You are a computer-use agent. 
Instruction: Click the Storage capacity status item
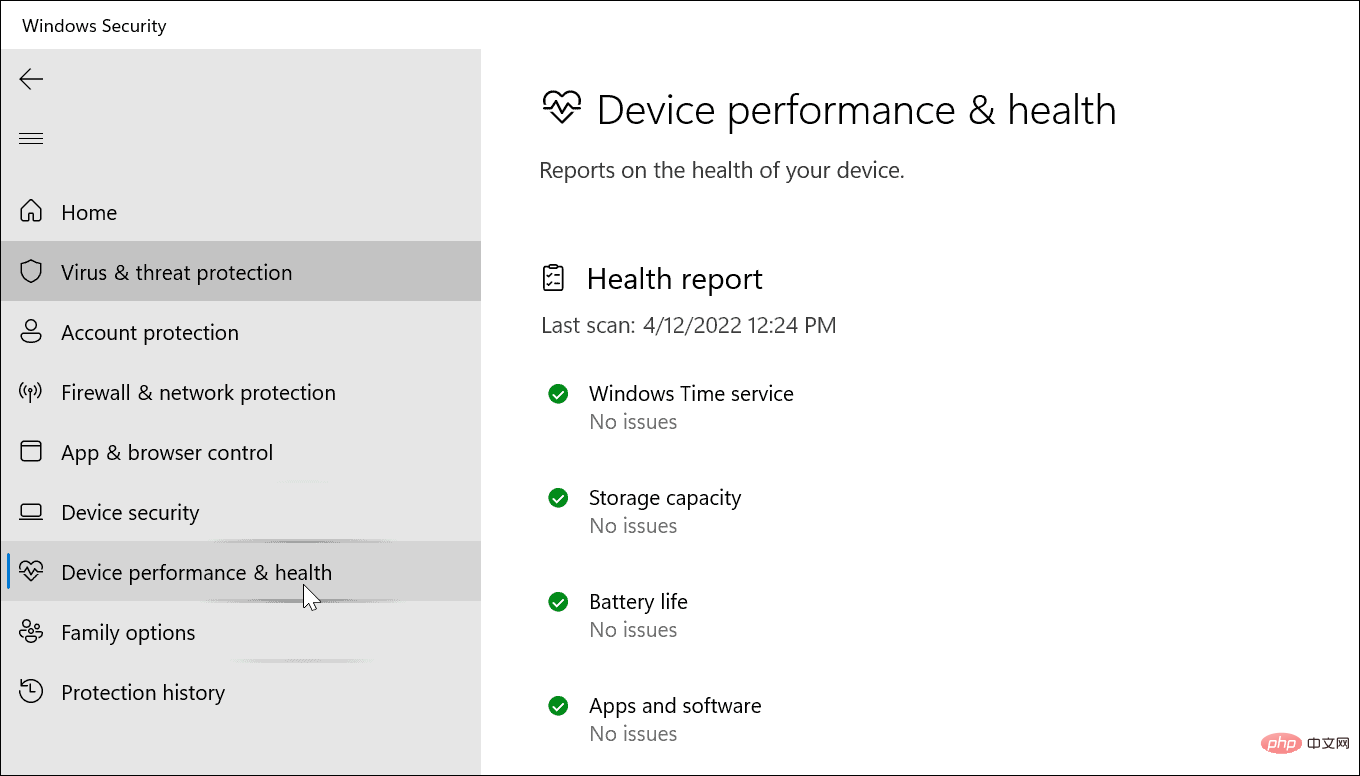[664, 497]
